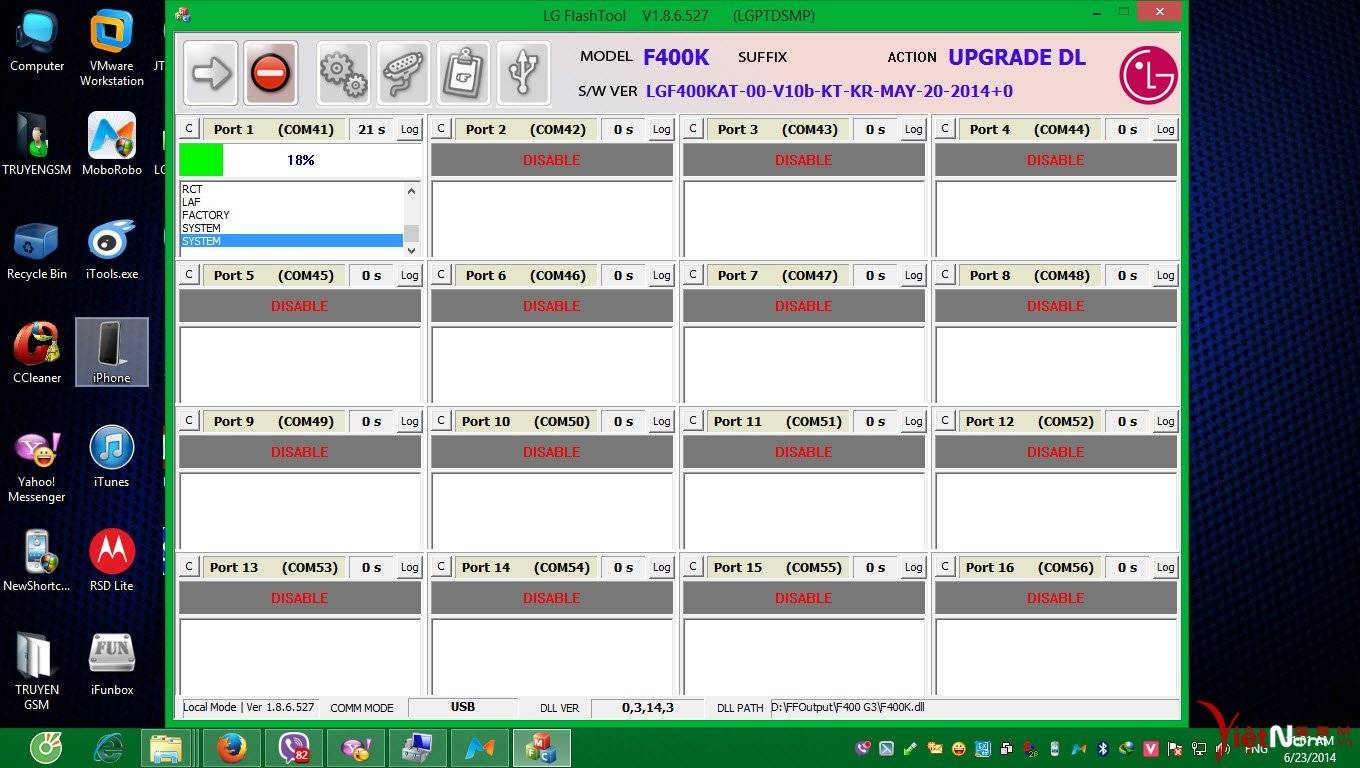This screenshot has width=1360, height=768.
Task: Select the iFunbox desktop icon
Action: coord(112,664)
